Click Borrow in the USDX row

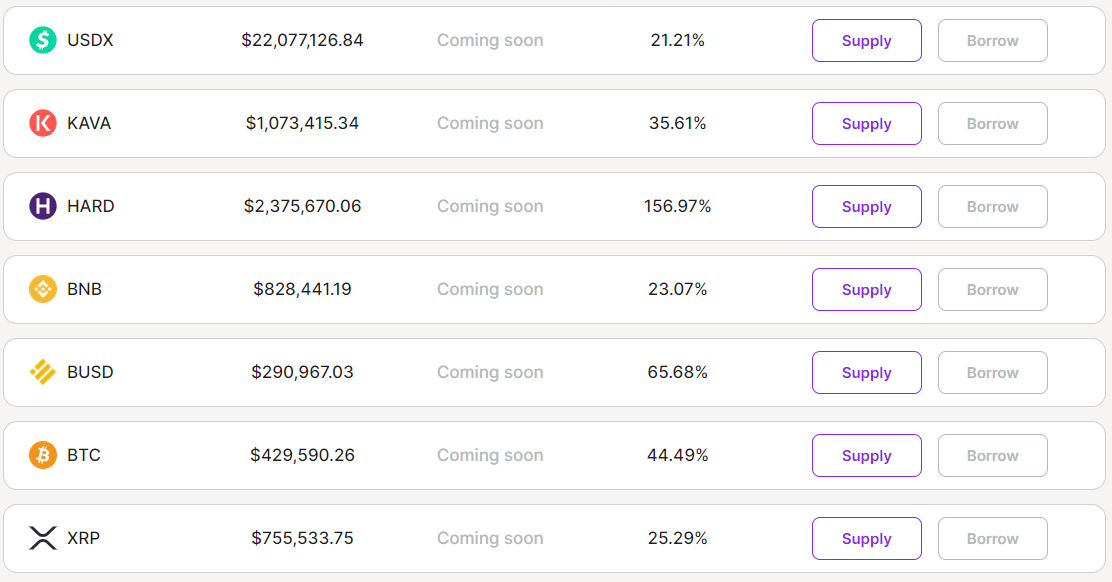coord(993,40)
